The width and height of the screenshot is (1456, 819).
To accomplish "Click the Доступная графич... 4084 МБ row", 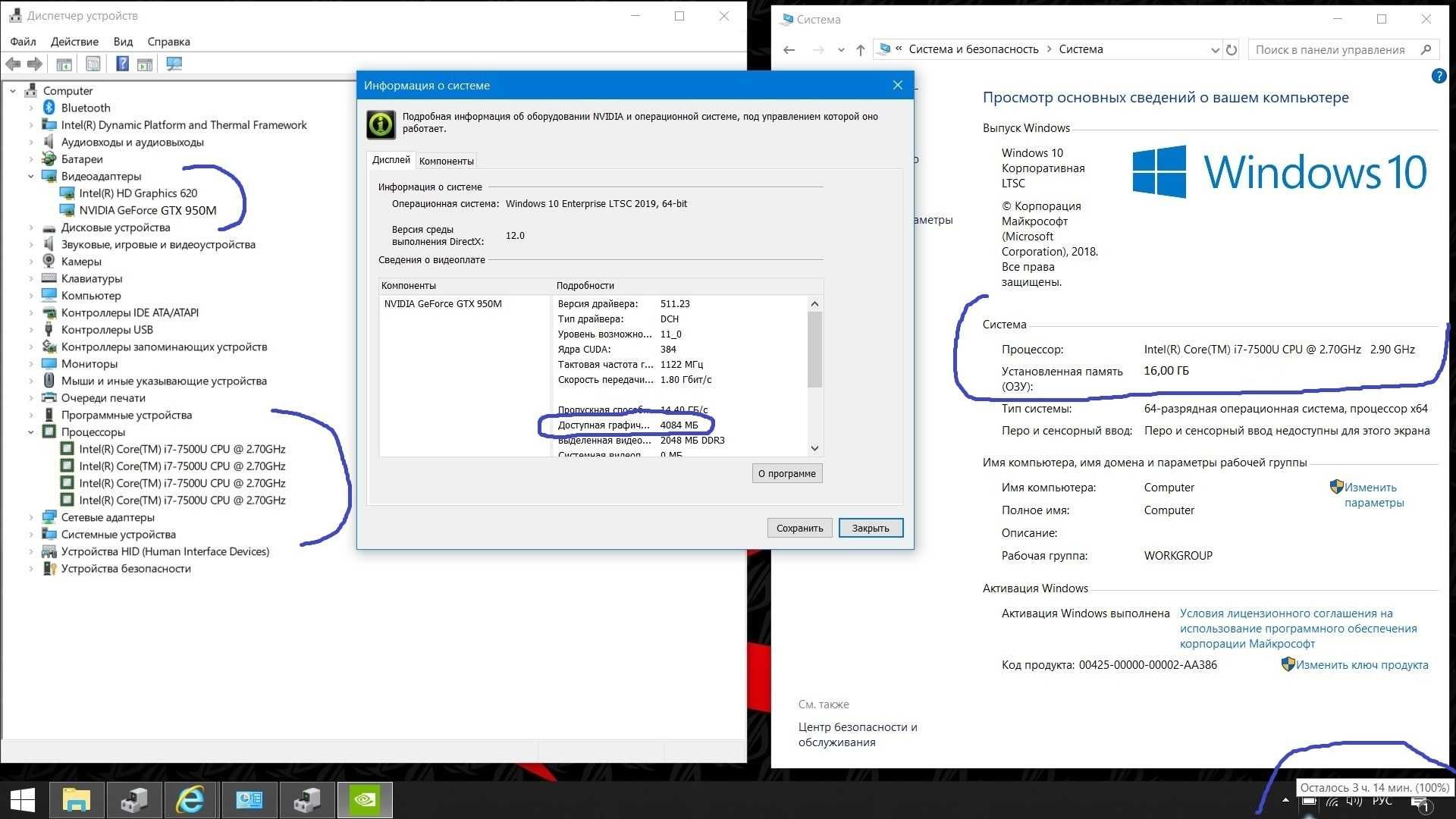I will click(628, 425).
